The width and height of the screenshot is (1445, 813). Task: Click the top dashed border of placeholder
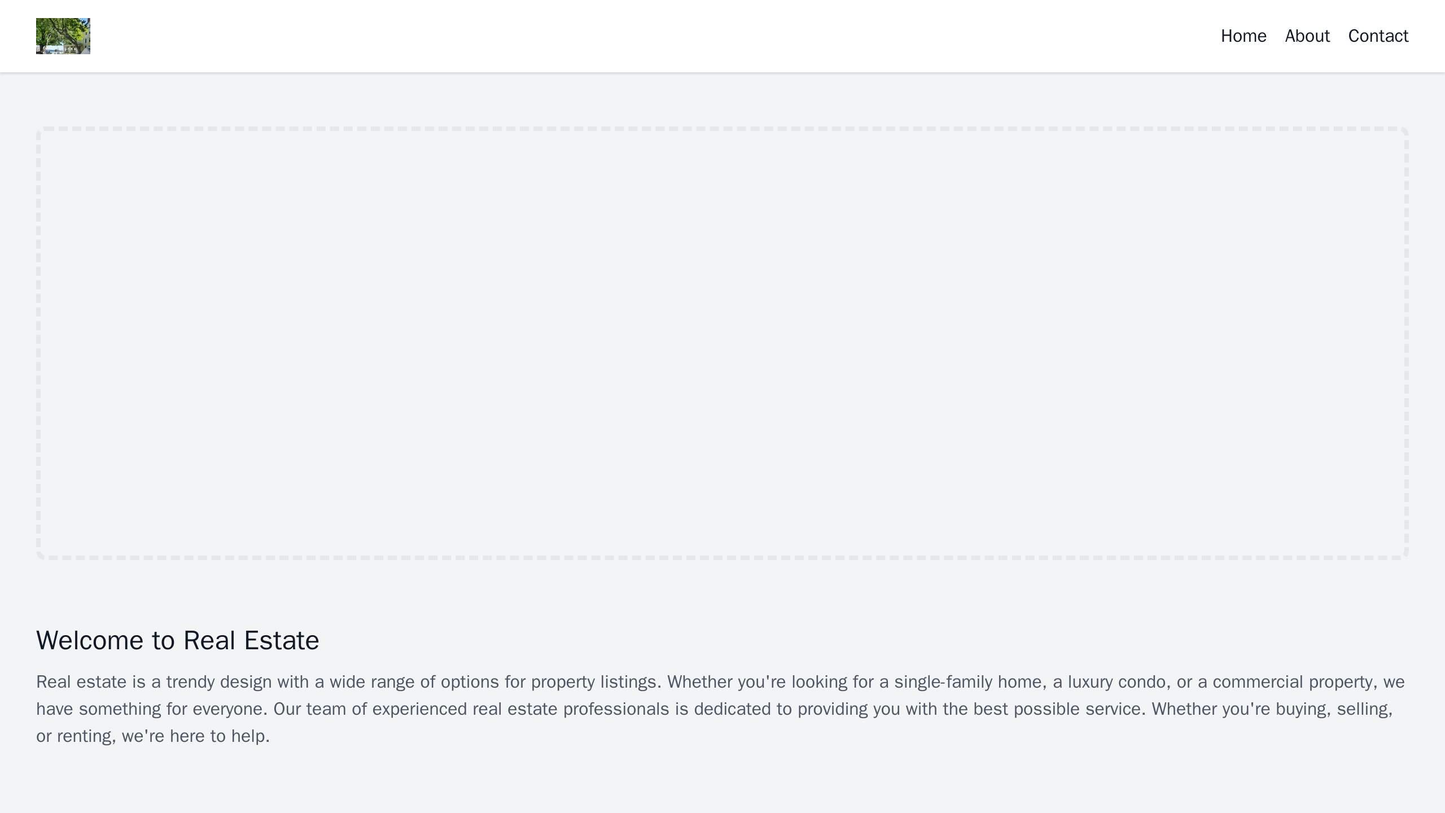coord(722,130)
